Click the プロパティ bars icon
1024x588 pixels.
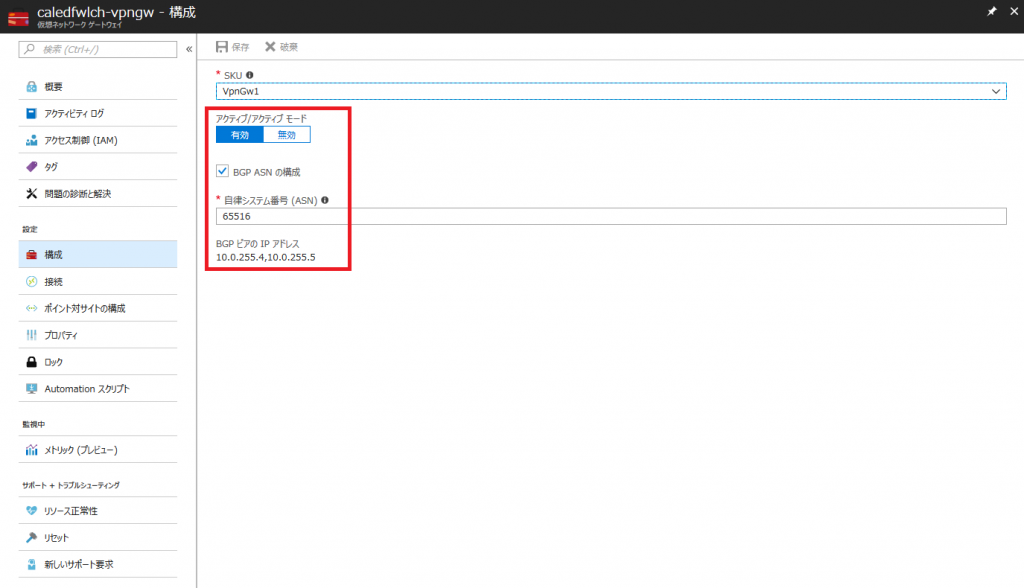(x=31, y=335)
